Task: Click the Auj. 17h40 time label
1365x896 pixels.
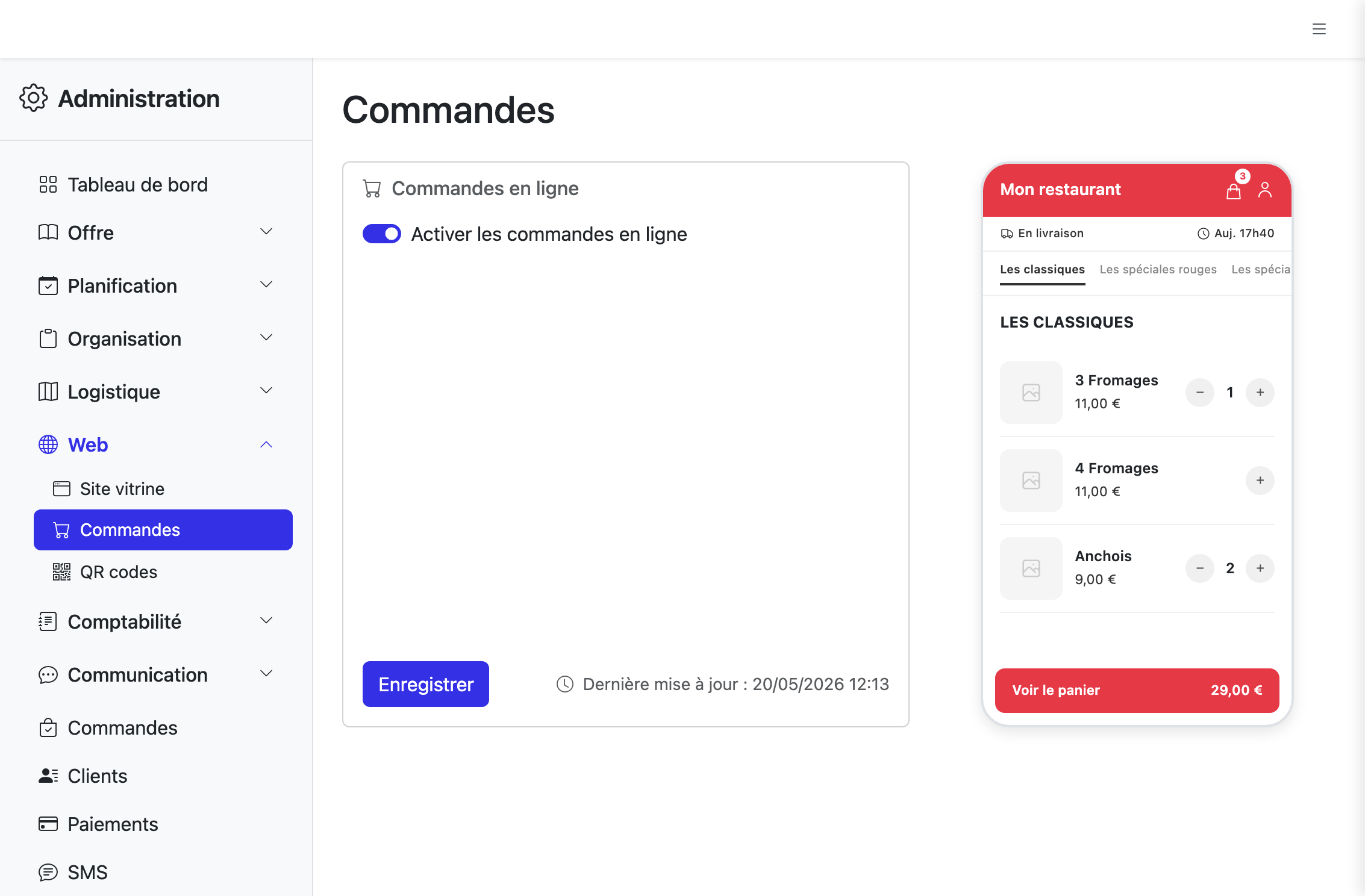Action: 1244,234
